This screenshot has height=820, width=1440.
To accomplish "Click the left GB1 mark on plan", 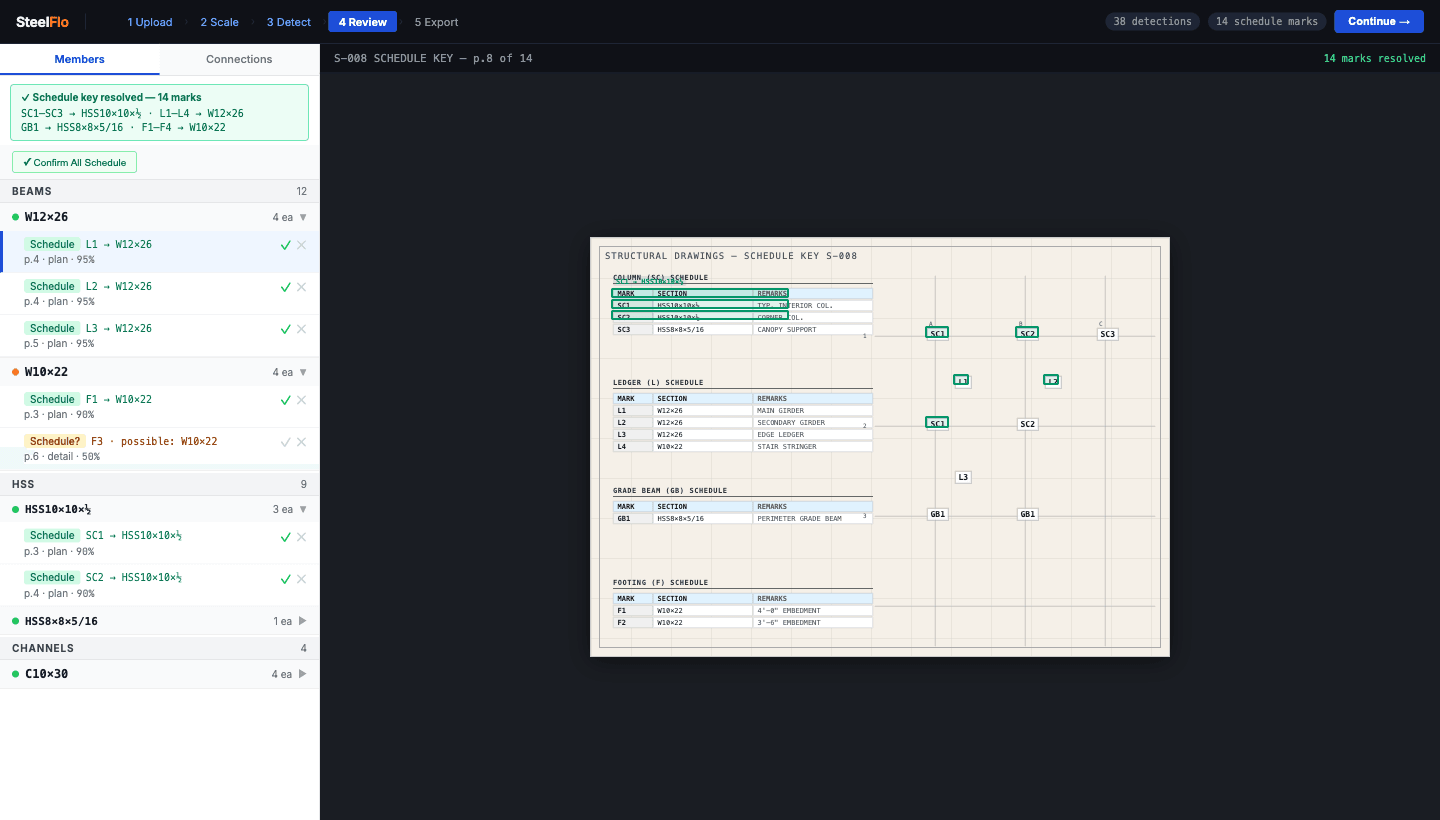I will click(937, 514).
